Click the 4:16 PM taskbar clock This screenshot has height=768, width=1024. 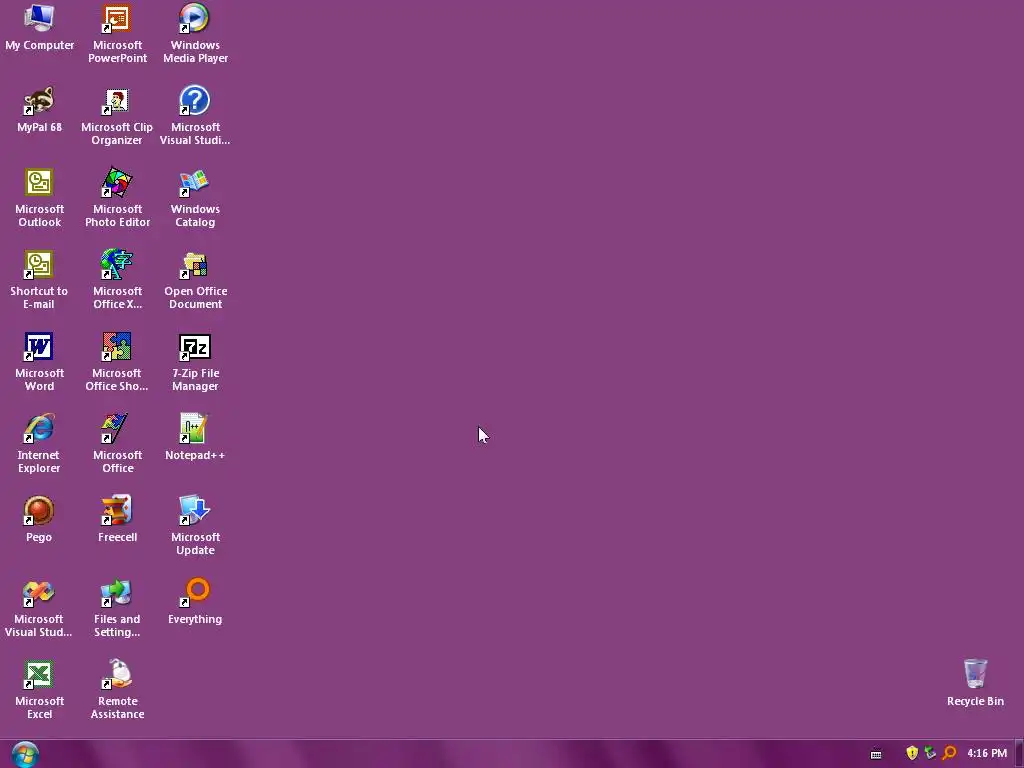(x=987, y=753)
